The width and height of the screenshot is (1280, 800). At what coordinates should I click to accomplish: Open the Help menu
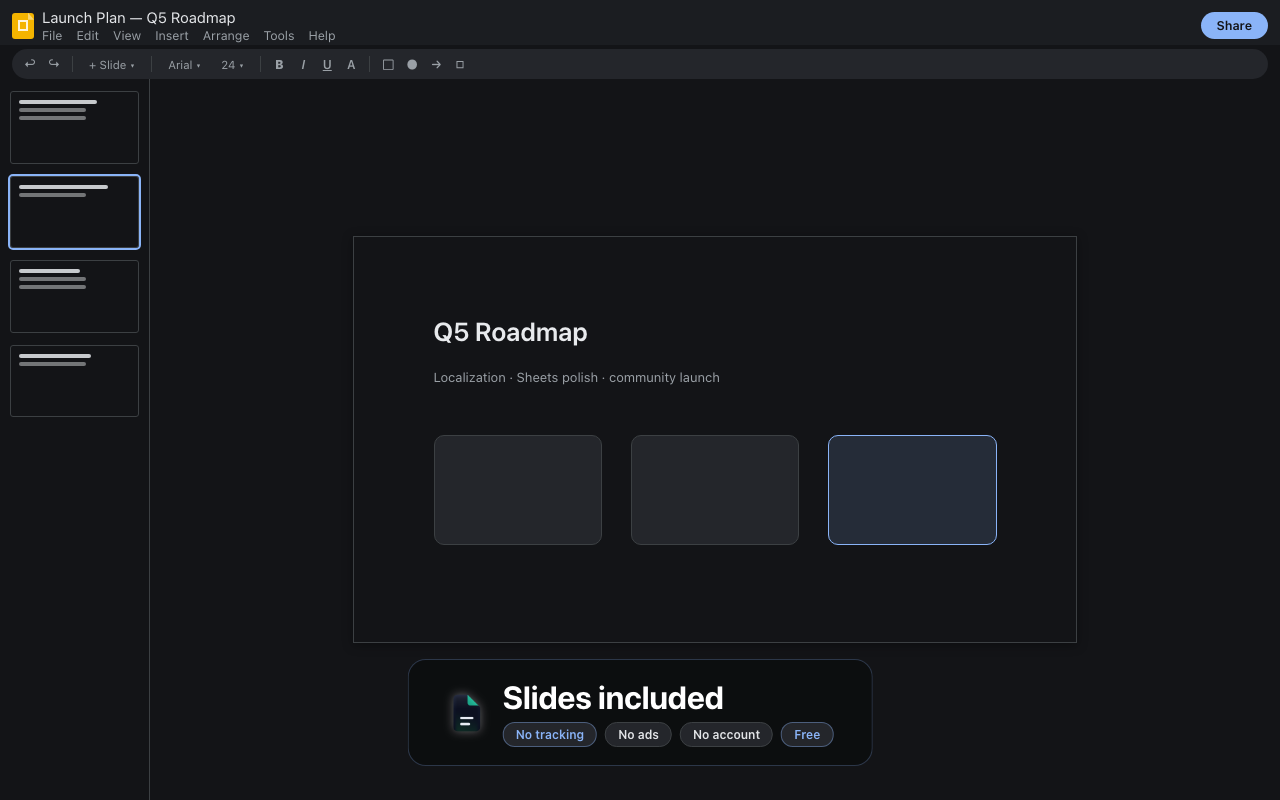tap(322, 36)
